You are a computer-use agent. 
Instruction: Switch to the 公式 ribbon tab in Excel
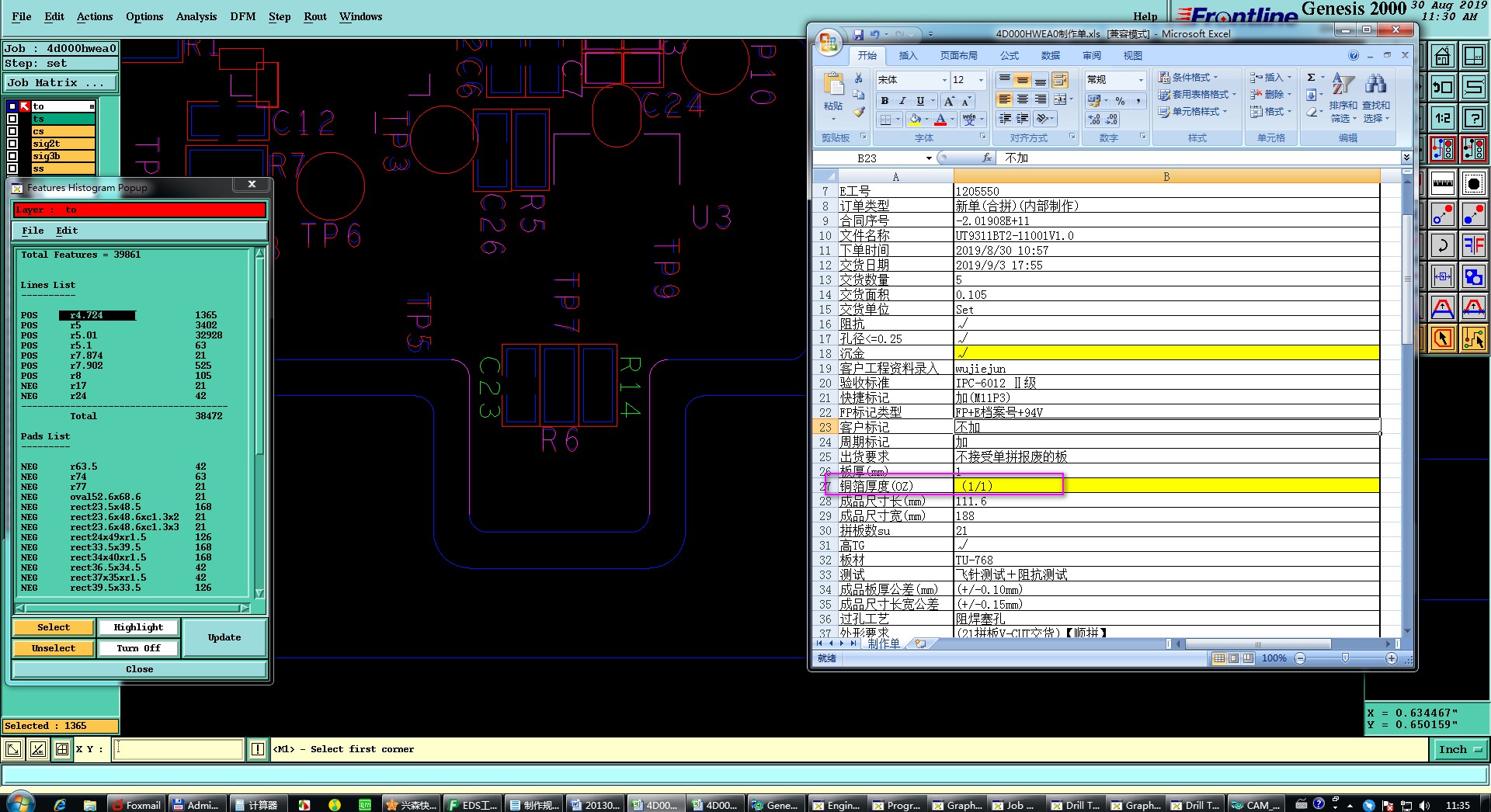click(x=1010, y=56)
